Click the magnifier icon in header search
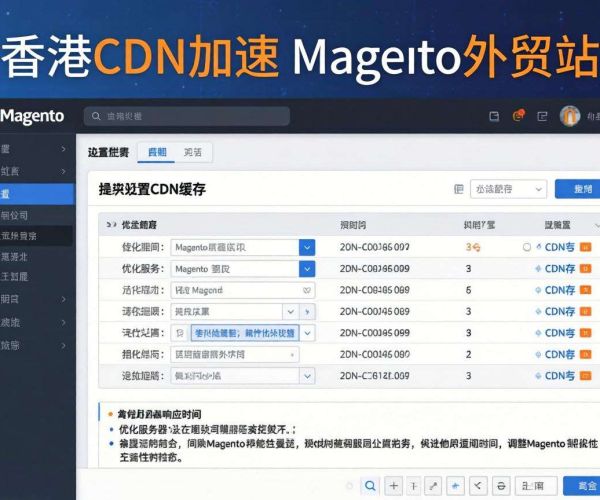The height and width of the screenshot is (500, 600). [x=96, y=116]
